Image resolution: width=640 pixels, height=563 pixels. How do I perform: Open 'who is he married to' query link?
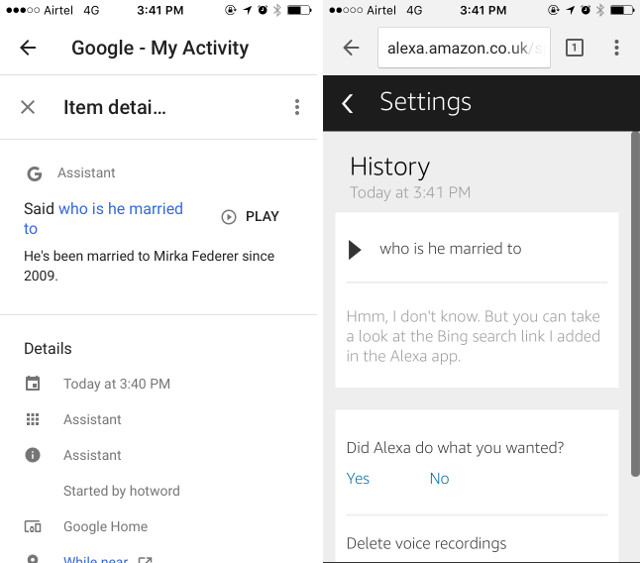(x=103, y=218)
